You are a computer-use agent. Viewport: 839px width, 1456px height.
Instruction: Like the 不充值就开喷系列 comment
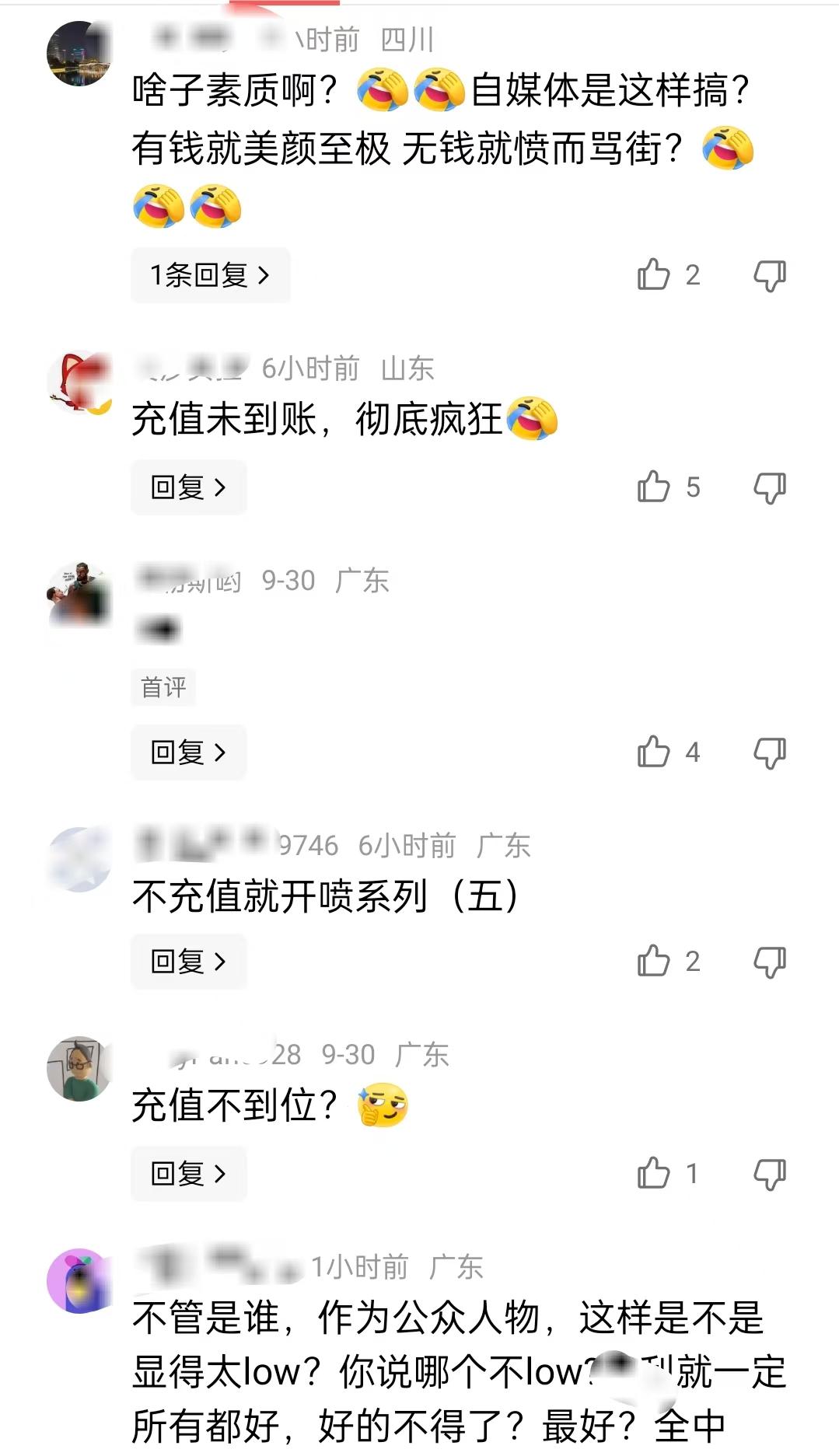point(653,961)
